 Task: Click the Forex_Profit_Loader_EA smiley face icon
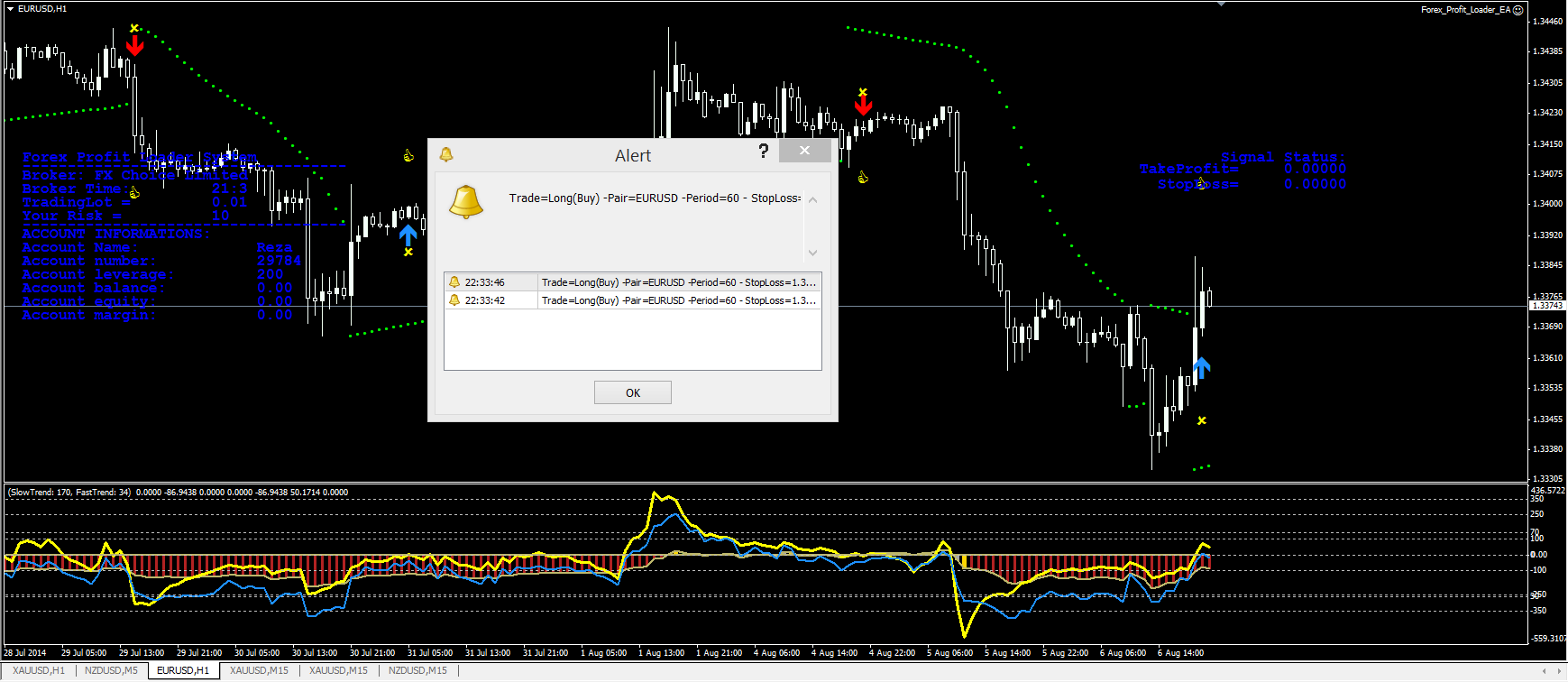point(1518,10)
